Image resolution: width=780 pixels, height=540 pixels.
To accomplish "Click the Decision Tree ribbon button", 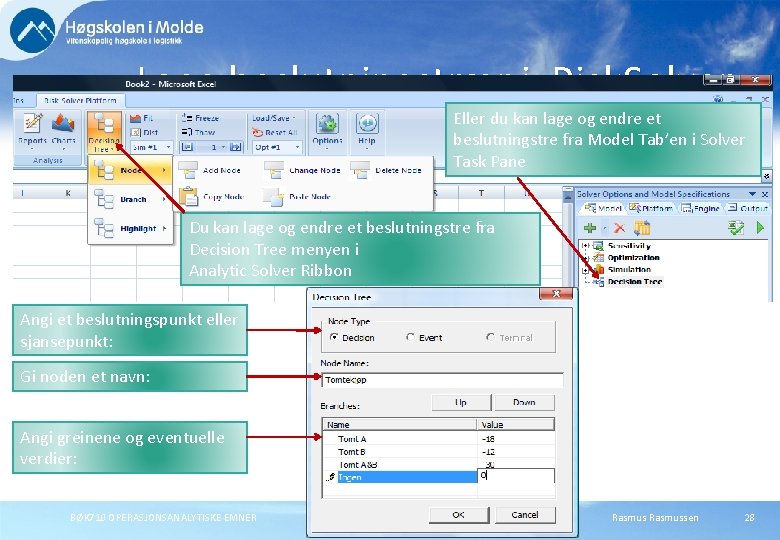I will coord(104,132).
